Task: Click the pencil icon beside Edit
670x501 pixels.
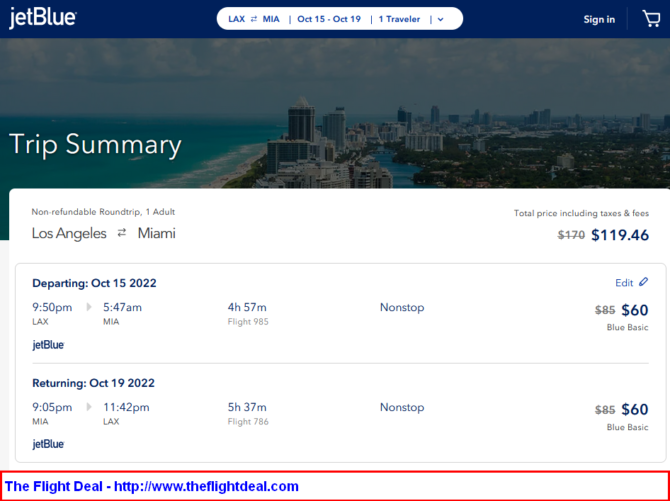Action: pos(643,283)
